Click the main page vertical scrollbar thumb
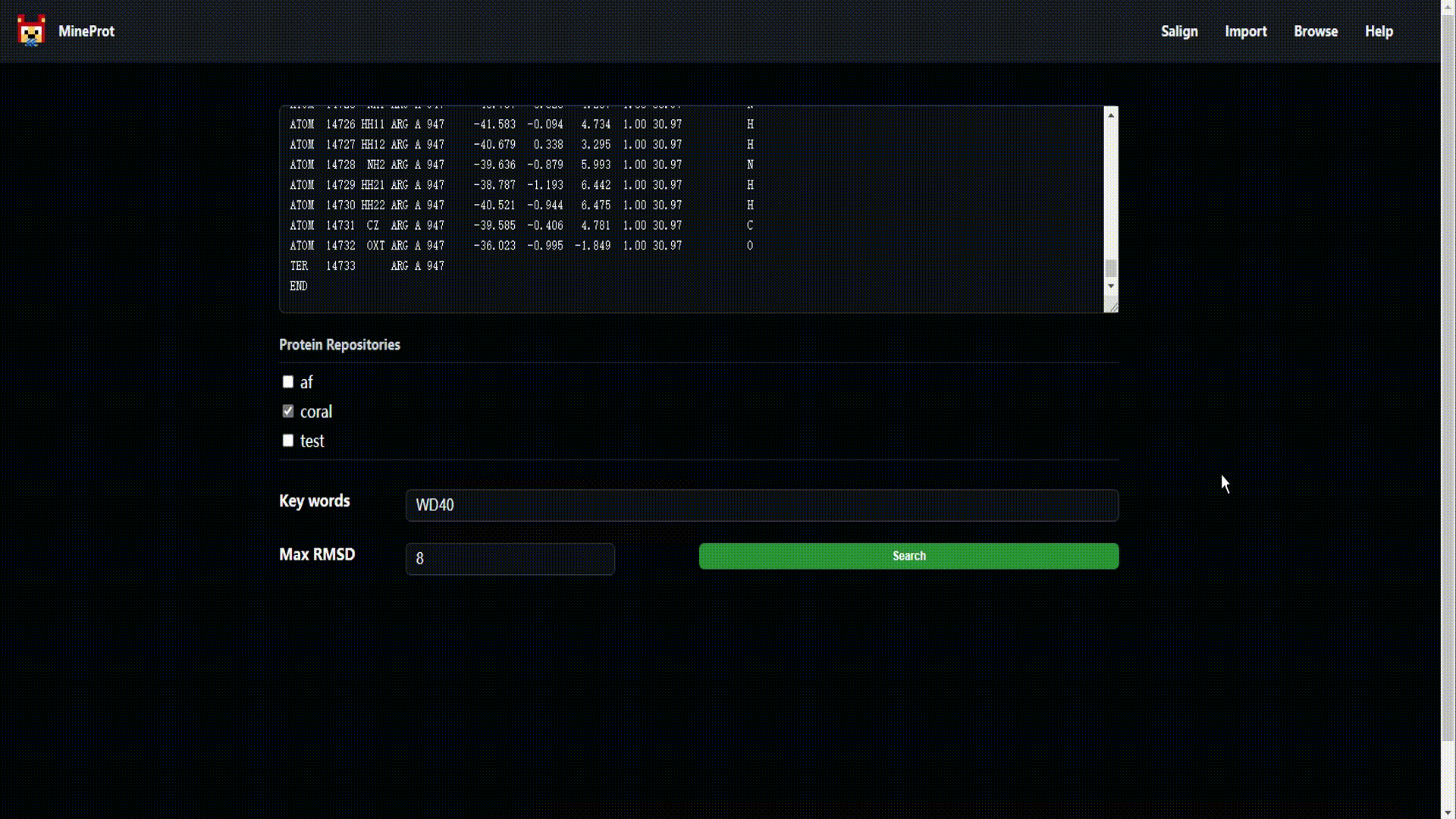This screenshot has height=819, width=1456. (1448, 379)
